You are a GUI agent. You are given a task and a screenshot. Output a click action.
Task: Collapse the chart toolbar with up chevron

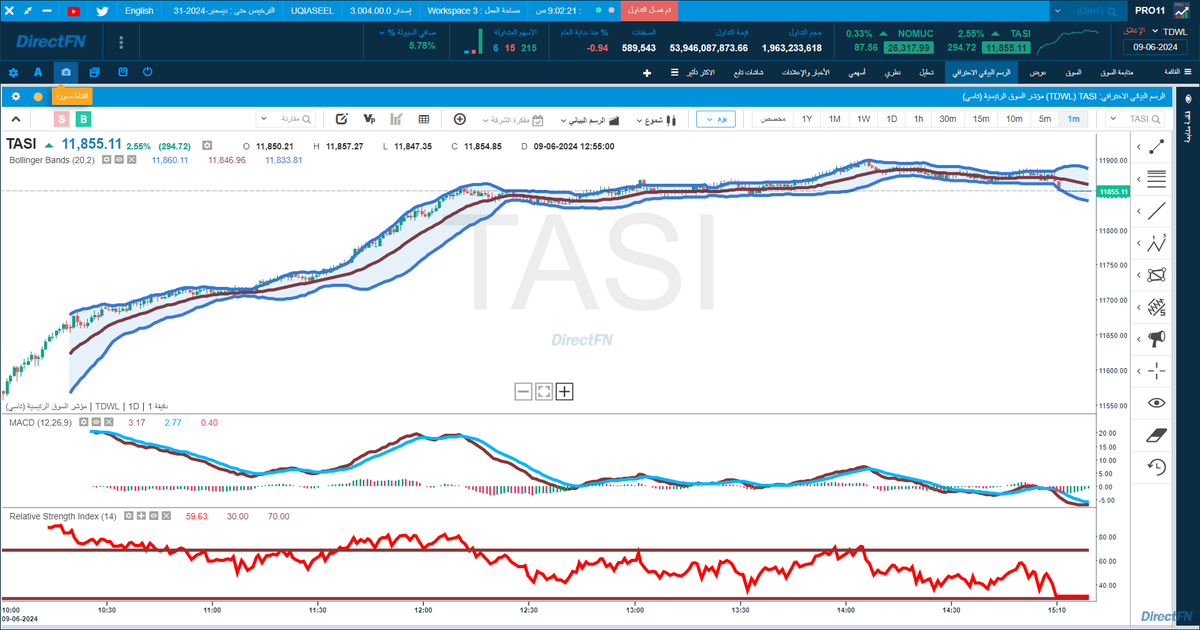pyautogui.click(x=17, y=119)
